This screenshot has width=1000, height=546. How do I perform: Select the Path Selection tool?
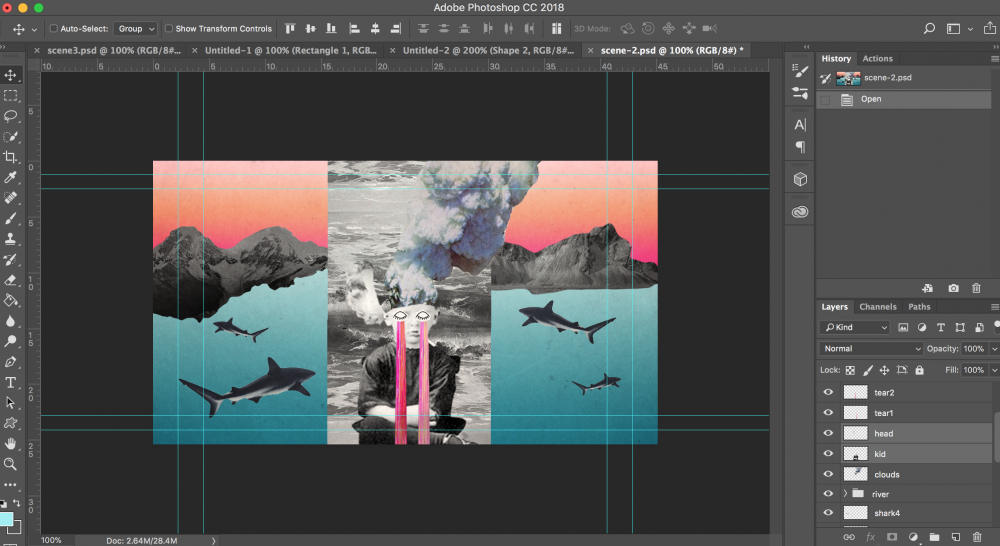(10, 402)
